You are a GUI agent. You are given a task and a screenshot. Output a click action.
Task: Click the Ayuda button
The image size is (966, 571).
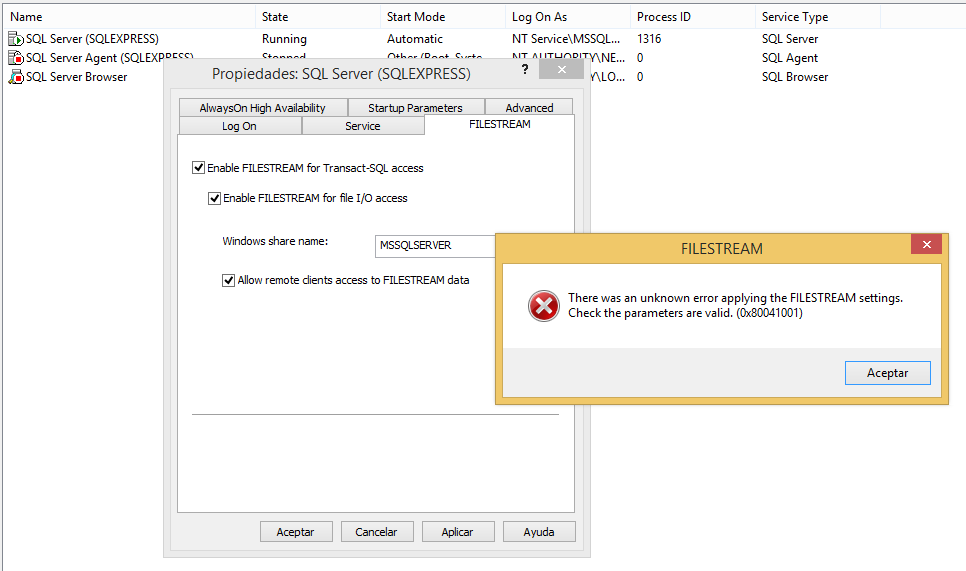coord(539,532)
